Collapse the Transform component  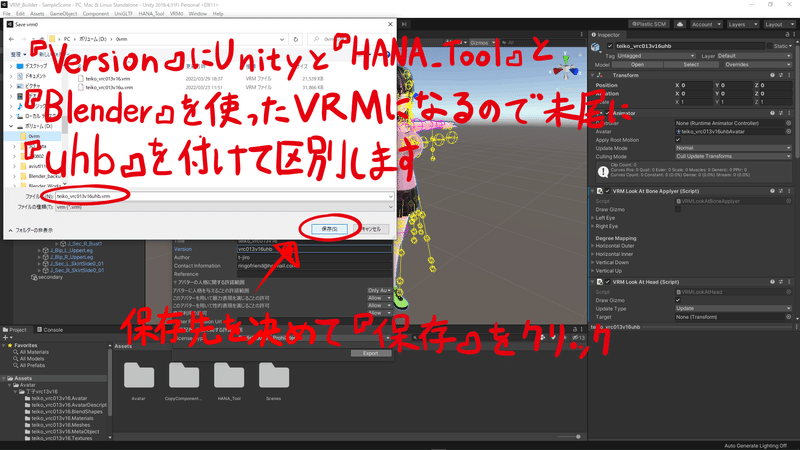pos(593,75)
